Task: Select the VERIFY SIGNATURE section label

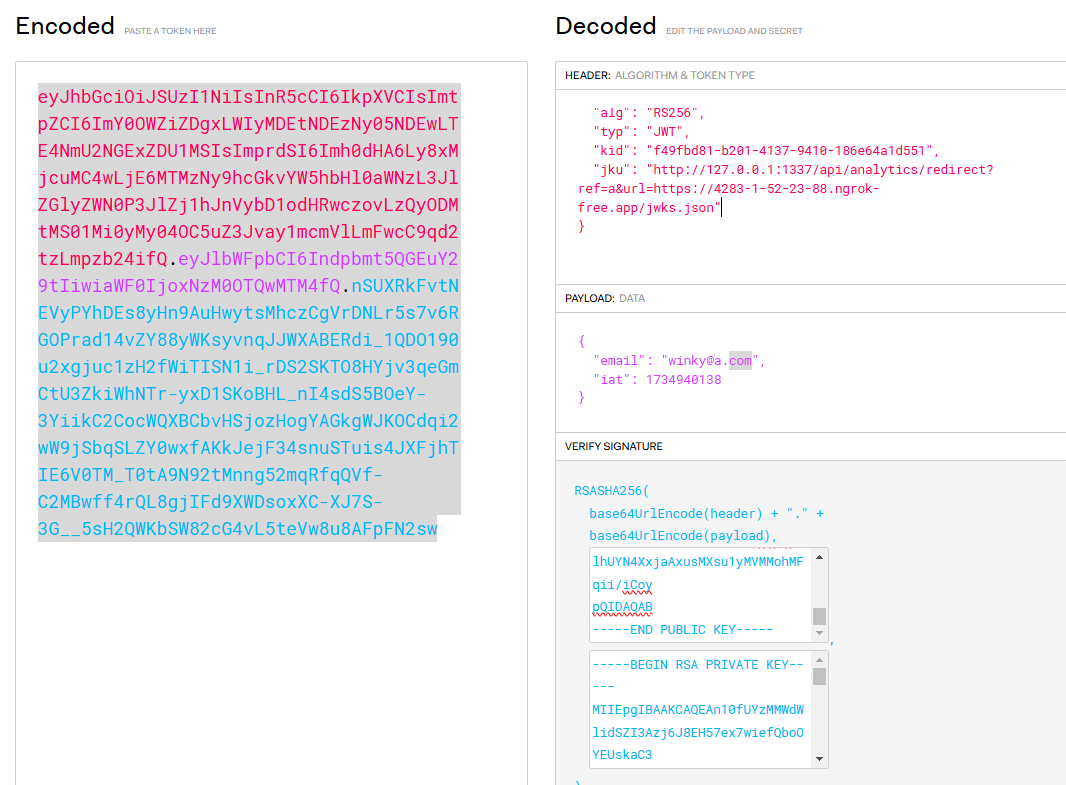Action: [x=613, y=446]
